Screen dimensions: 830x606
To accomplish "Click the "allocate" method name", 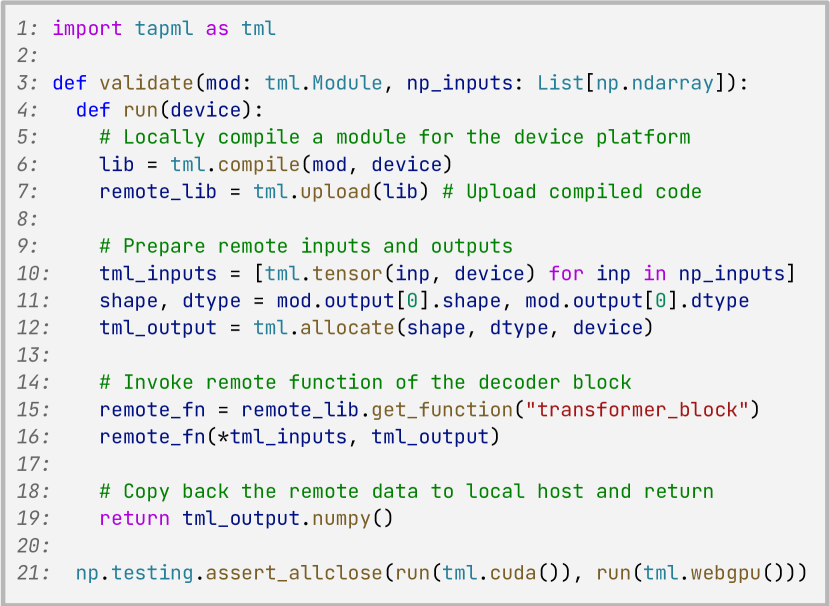I will coord(347,328).
